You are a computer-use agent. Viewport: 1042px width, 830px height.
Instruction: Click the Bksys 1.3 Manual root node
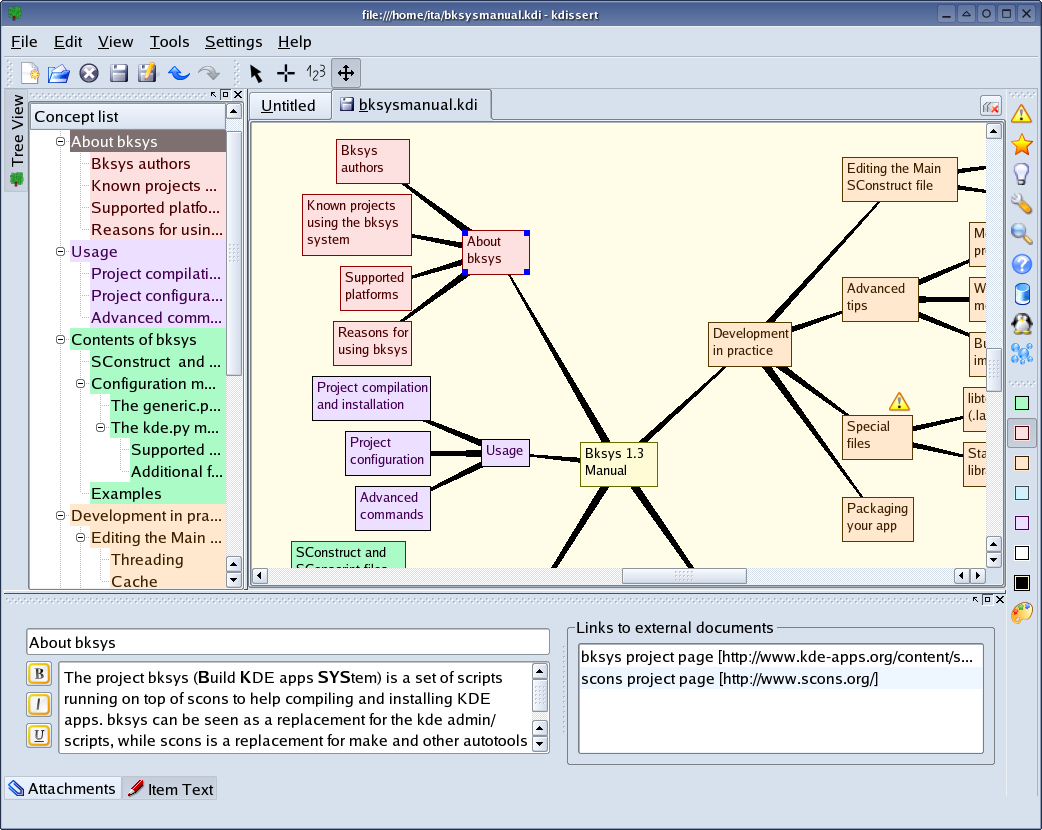pyautogui.click(x=619, y=465)
